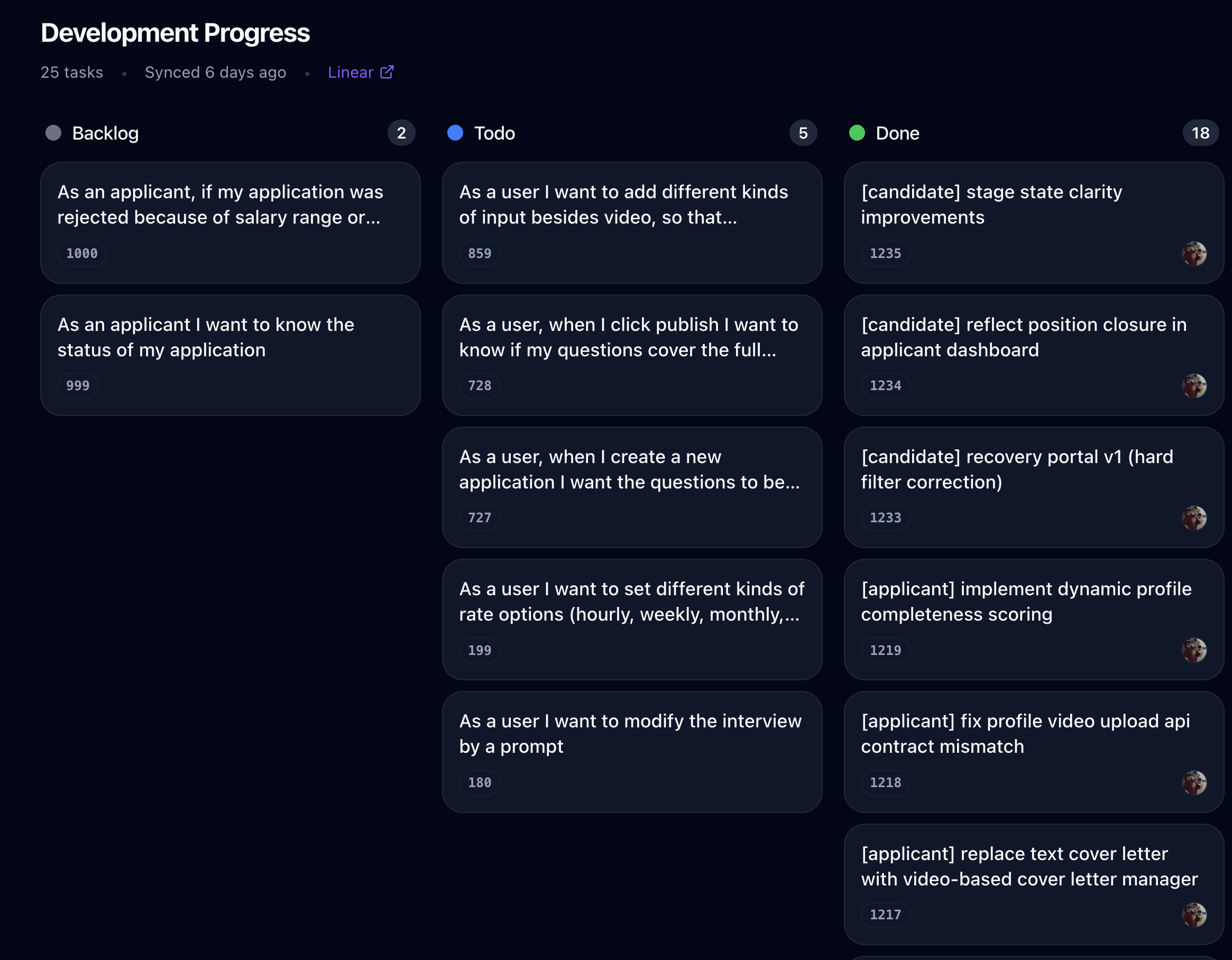
Task: Click the external-link icon beside Linear
Action: click(387, 72)
